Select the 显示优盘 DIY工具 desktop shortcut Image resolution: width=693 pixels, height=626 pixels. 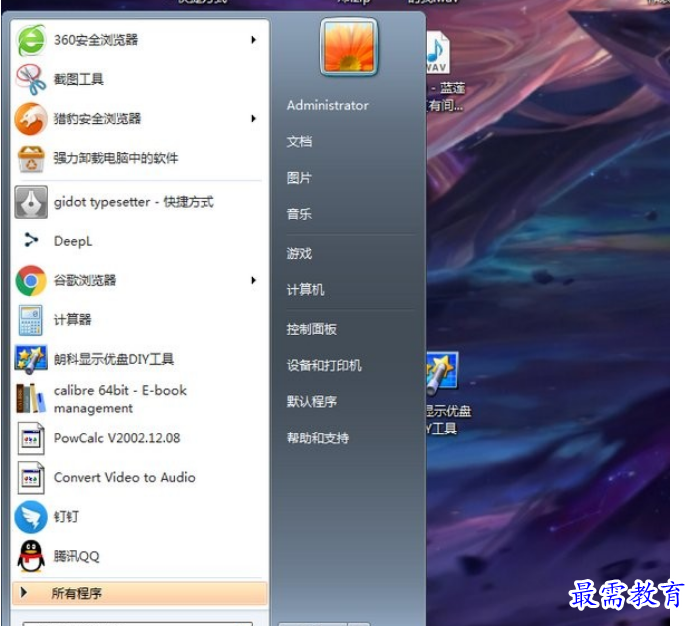click(442, 373)
